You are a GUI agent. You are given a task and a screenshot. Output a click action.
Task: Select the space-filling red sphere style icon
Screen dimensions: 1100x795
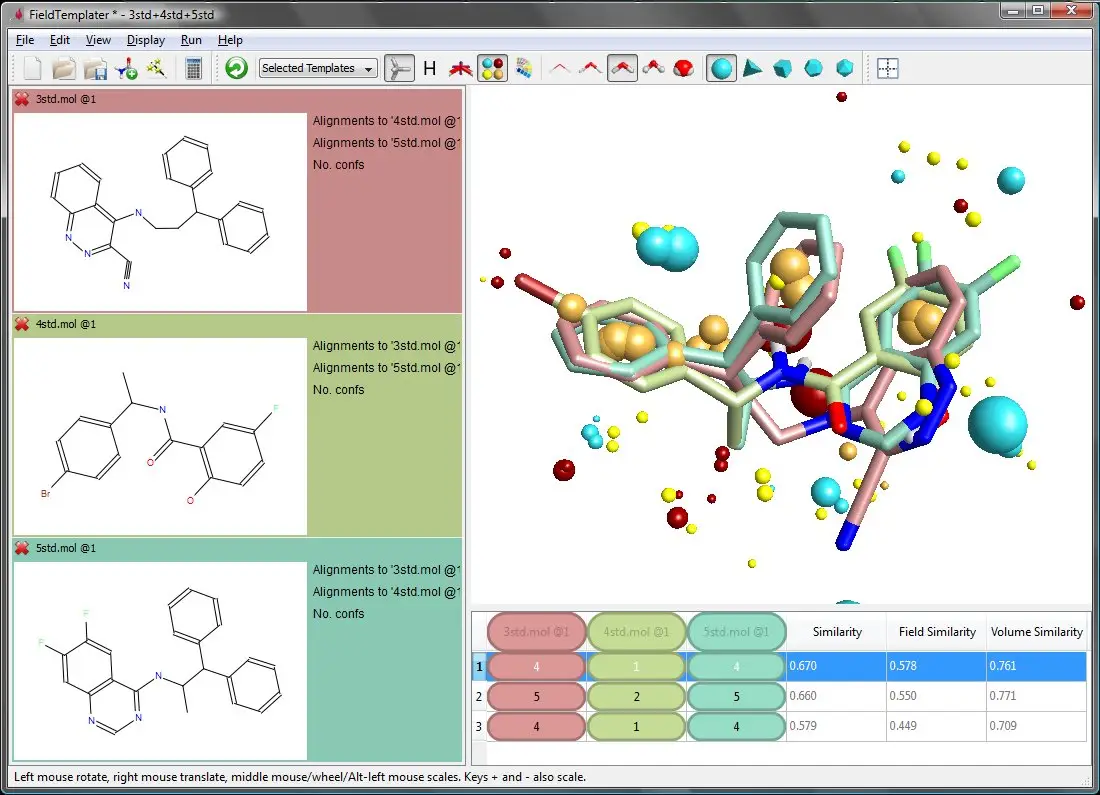(683, 68)
